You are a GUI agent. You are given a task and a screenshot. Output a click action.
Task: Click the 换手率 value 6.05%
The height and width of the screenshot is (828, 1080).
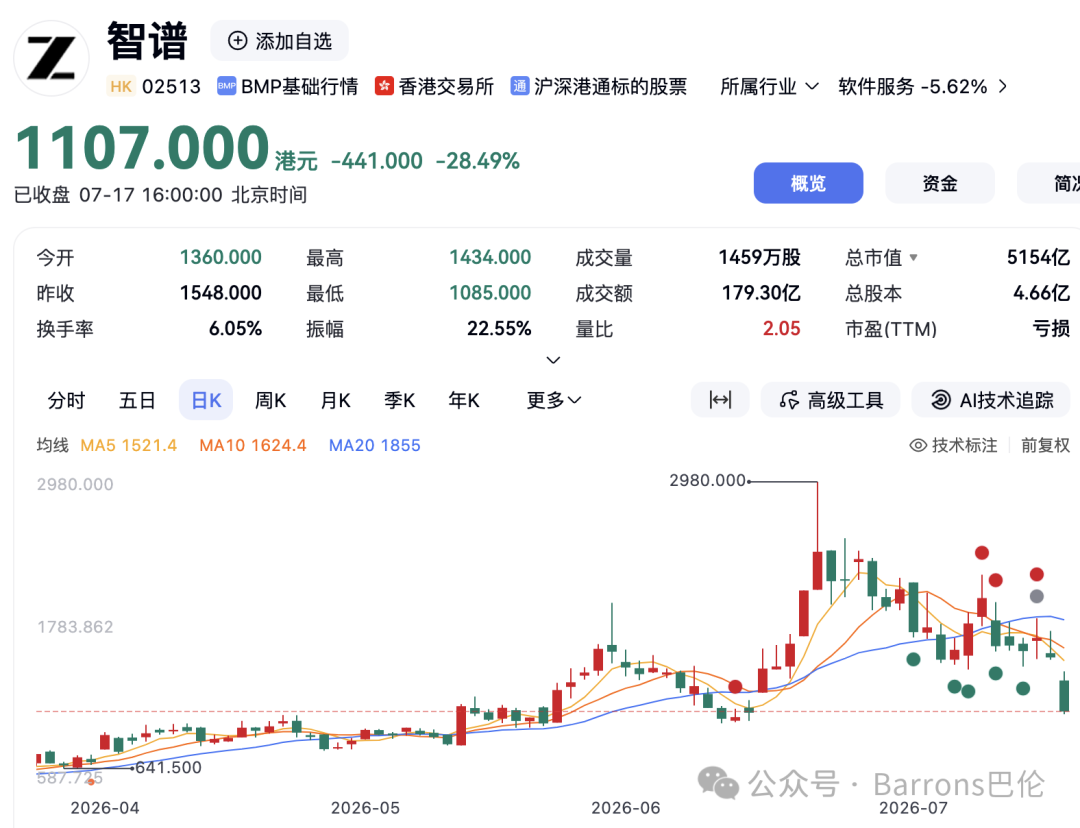(235, 329)
